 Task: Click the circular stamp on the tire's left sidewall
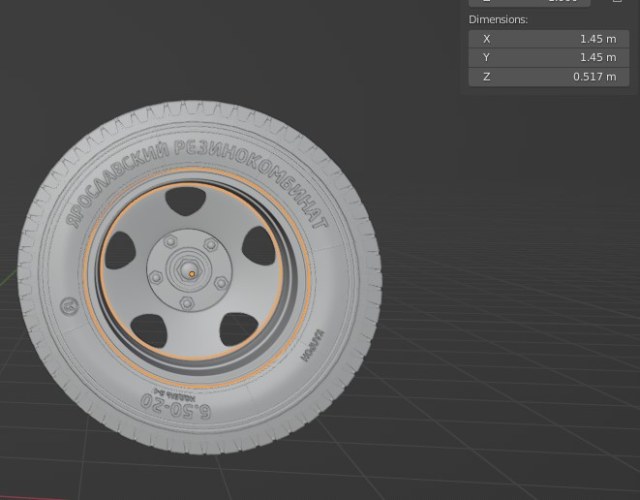click(x=68, y=304)
